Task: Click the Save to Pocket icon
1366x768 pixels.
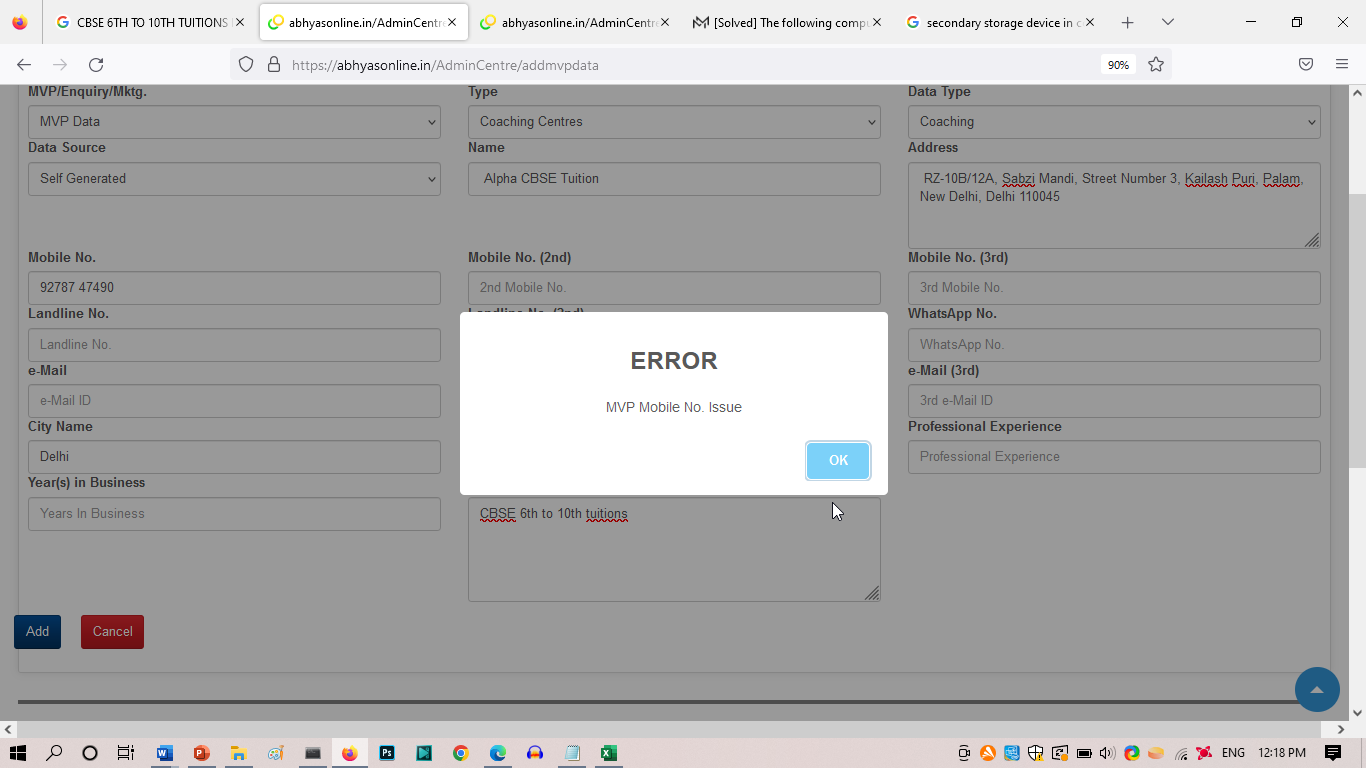Action: pyautogui.click(x=1305, y=65)
